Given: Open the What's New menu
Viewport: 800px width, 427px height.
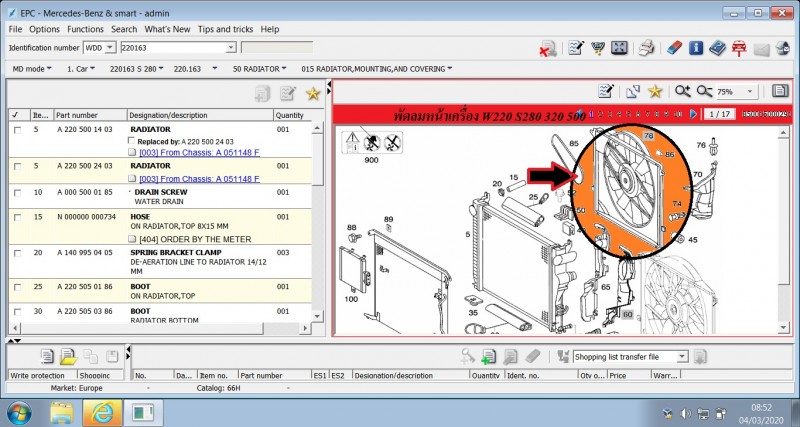Looking at the screenshot, I should 167,29.
